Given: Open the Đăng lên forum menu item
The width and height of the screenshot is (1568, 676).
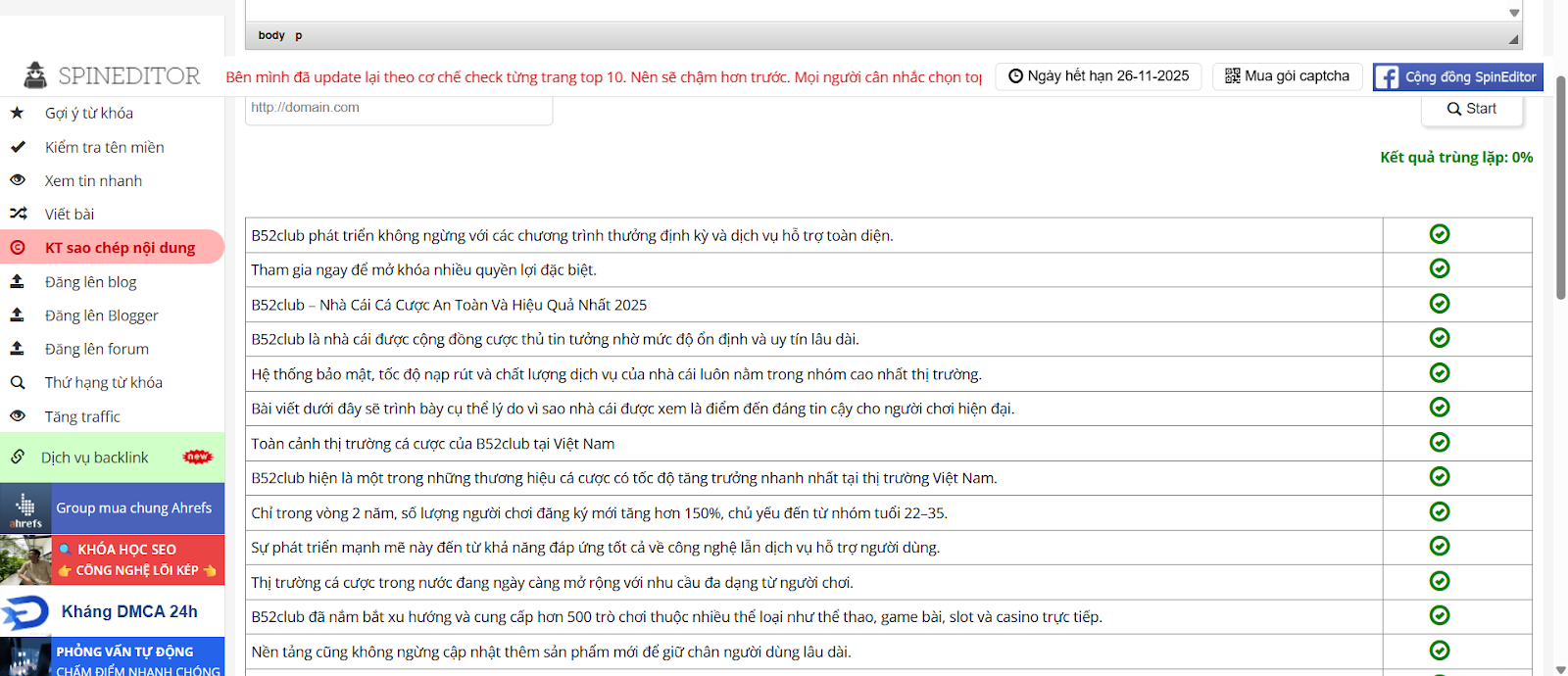Looking at the screenshot, I should [96, 349].
